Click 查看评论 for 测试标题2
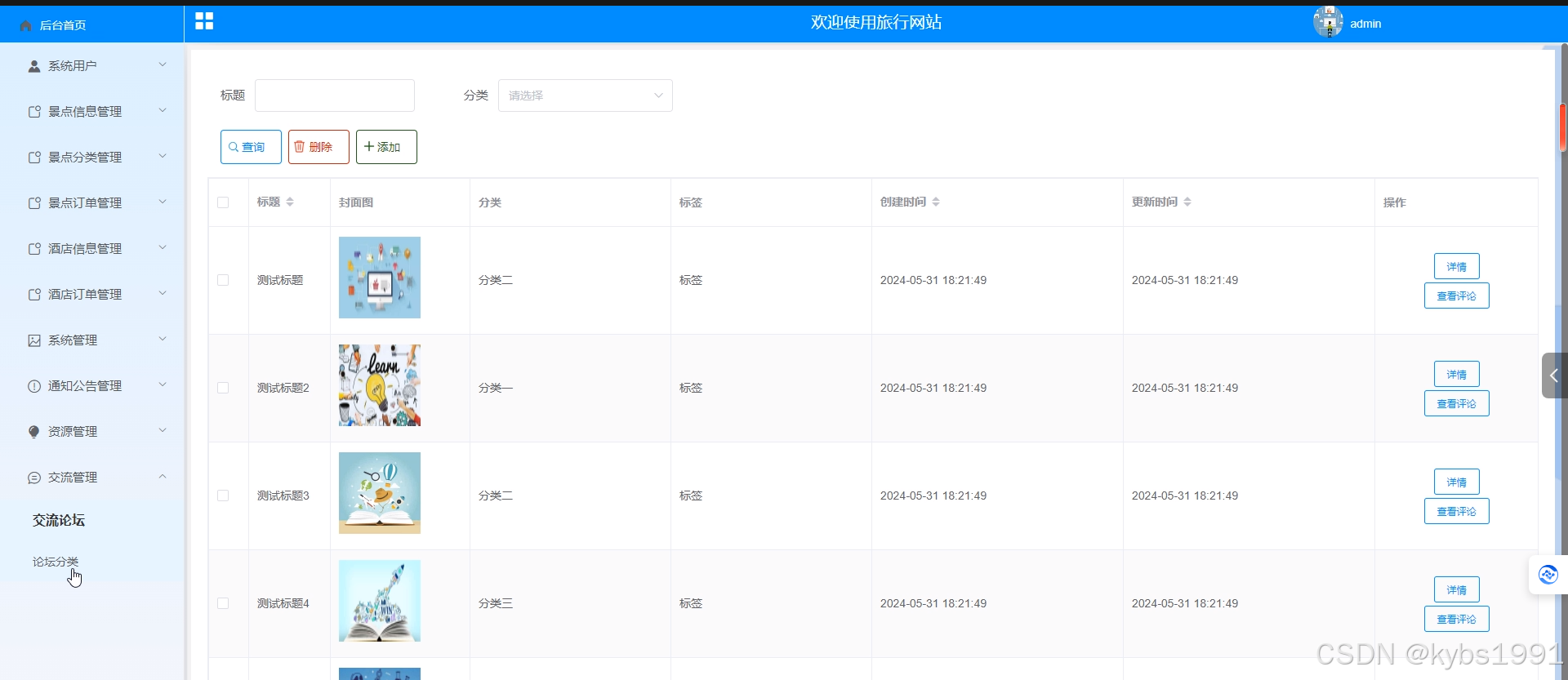The width and height of the screenshot is (1568, 680). (x=1457, y=403)
